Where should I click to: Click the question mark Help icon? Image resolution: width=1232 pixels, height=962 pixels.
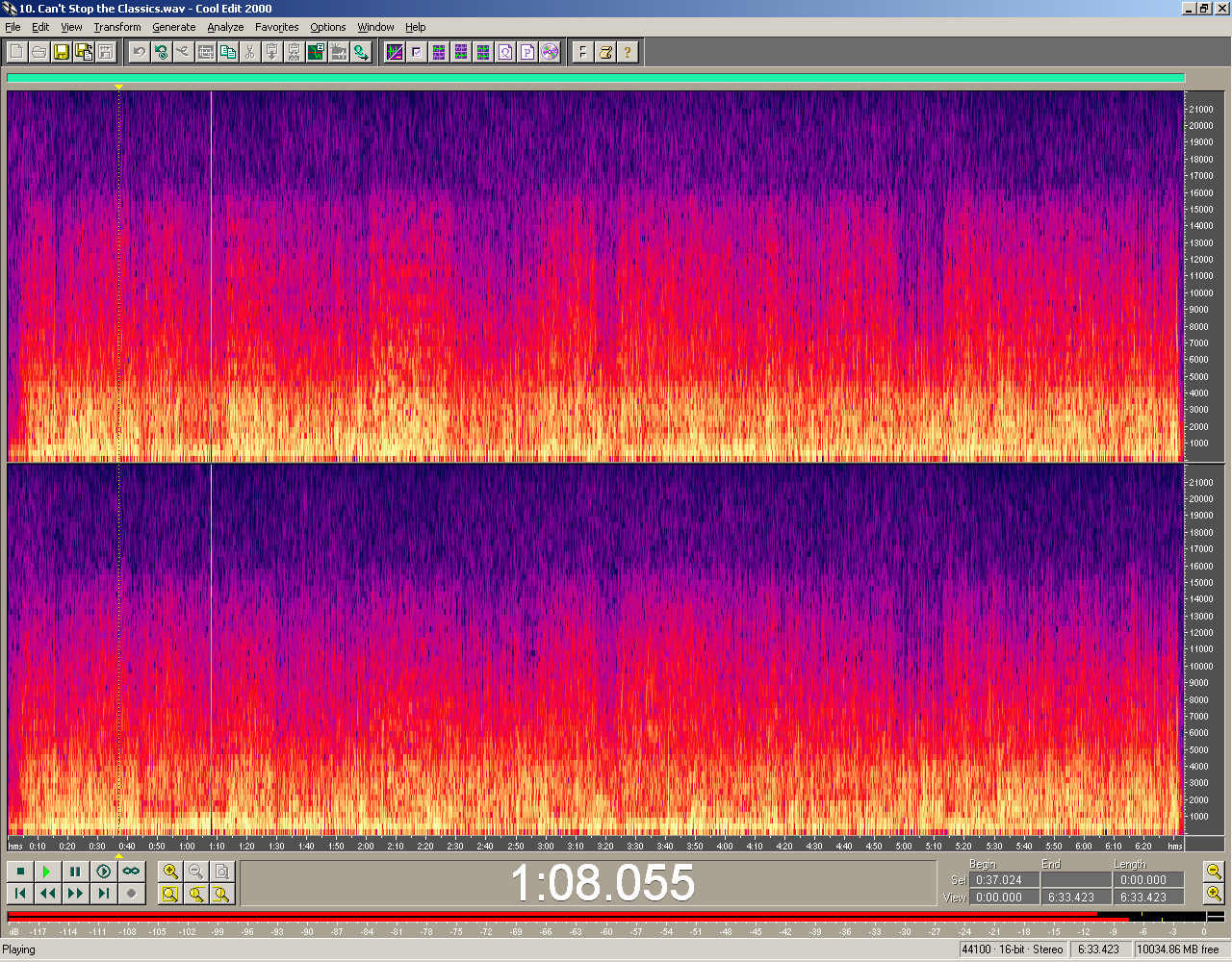coord(628,52)
